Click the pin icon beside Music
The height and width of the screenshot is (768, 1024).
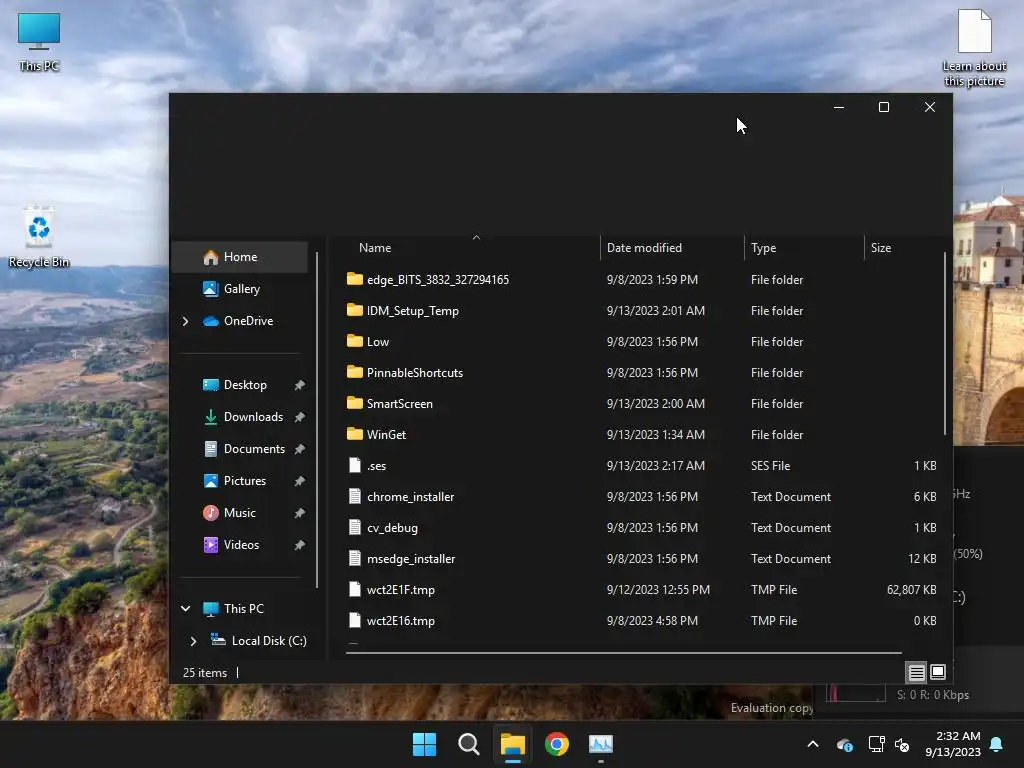coord(299,513)
